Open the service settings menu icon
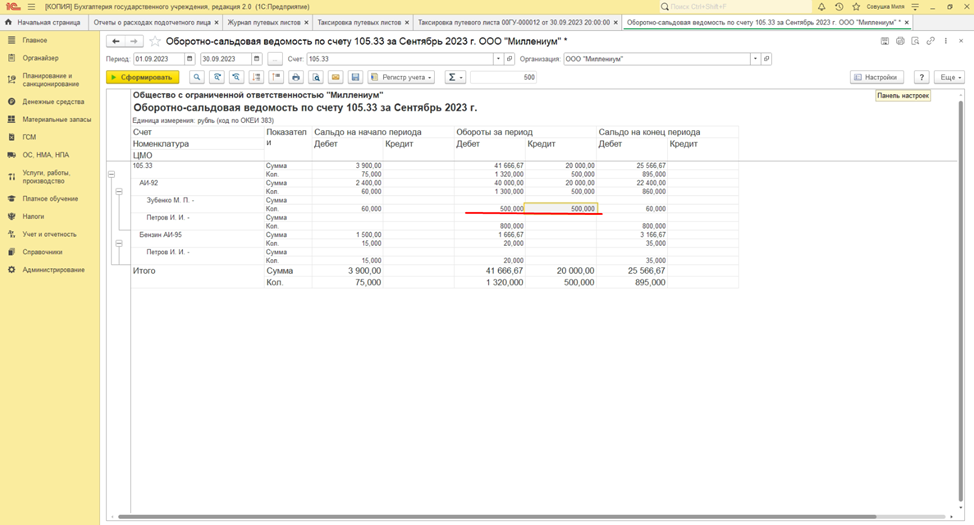The width and height of the screenshot is (974, 525). point(915,7)
